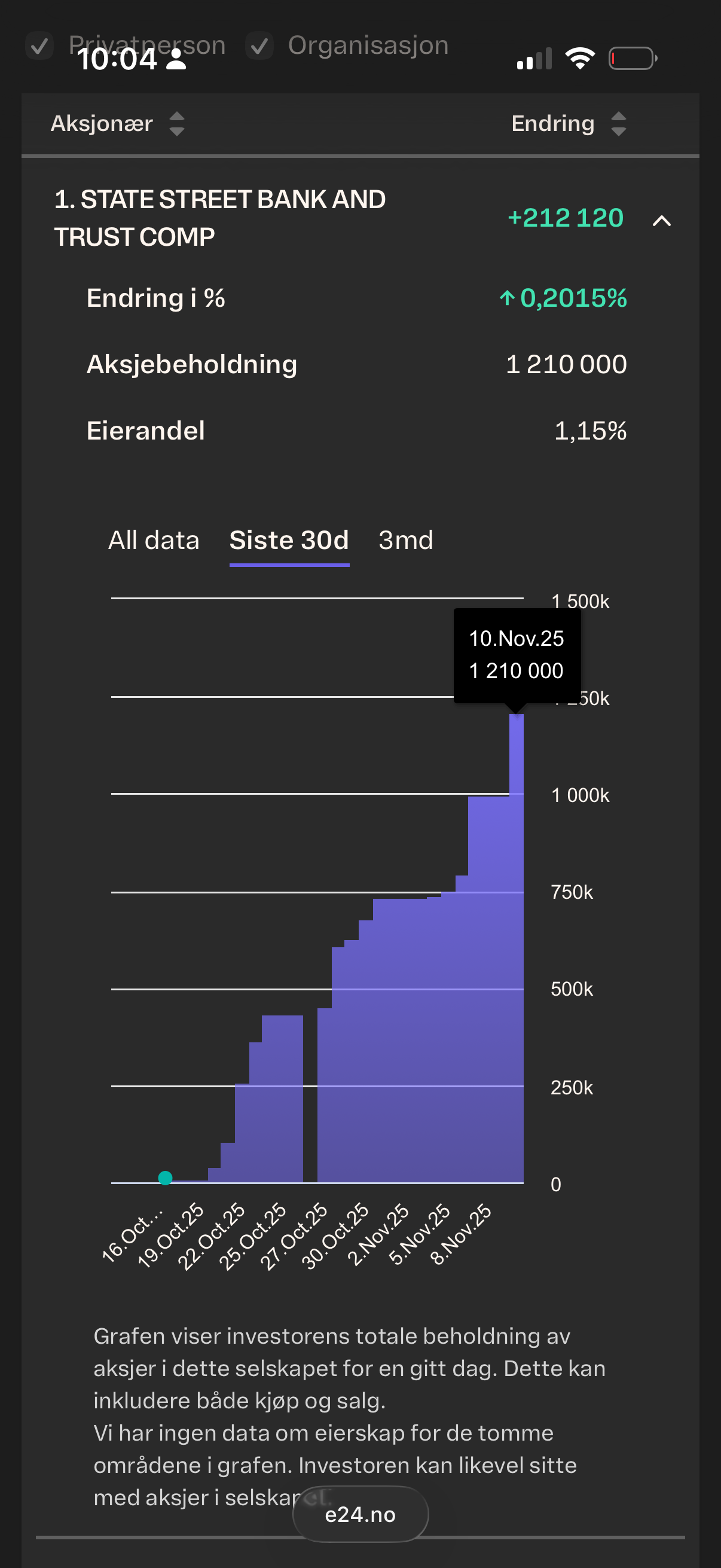Sort by Endring column arrows
The image size is (721, 1568).
click(618, 124)
